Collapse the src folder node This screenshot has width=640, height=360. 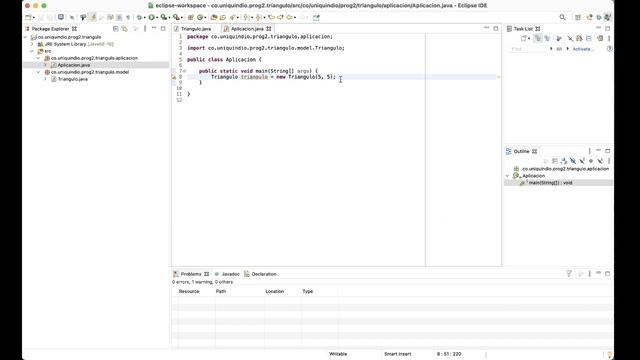click(x=32, y=51)
